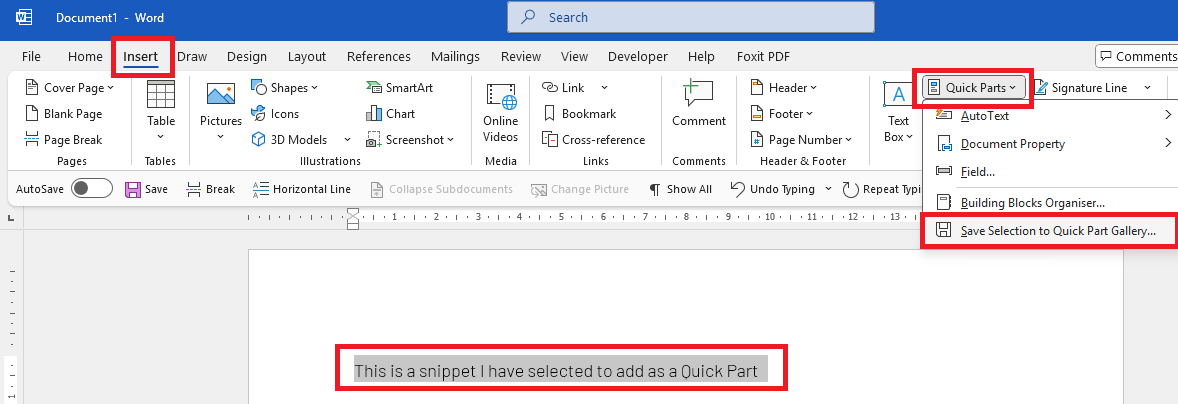This screenshot has height=404, width=1178.
Task: Toggle the AutoSave switch
Action: coord(92,188)
